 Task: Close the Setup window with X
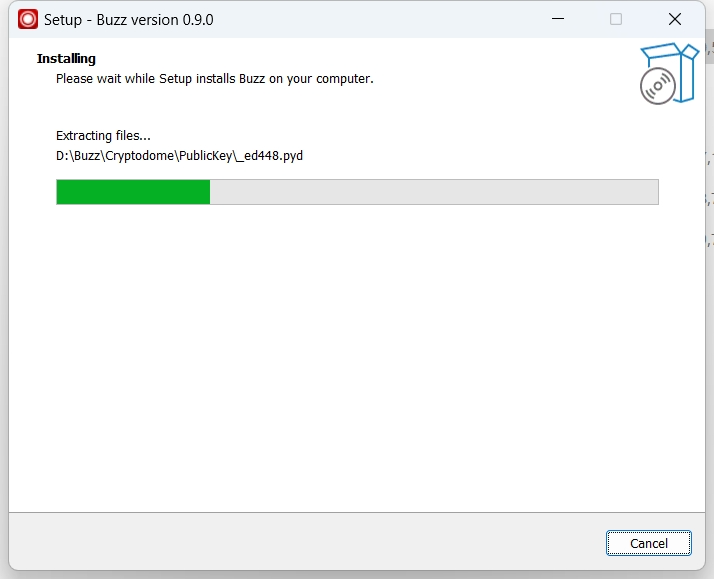[674, 19]
